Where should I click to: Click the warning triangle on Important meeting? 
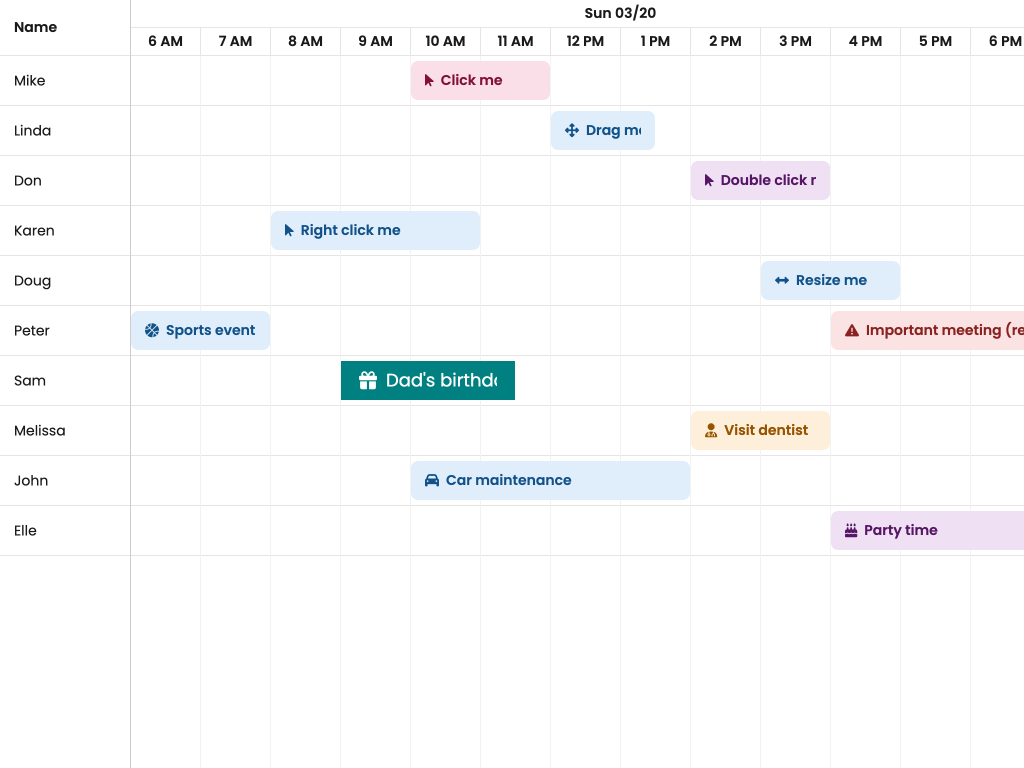click(852, 331)
